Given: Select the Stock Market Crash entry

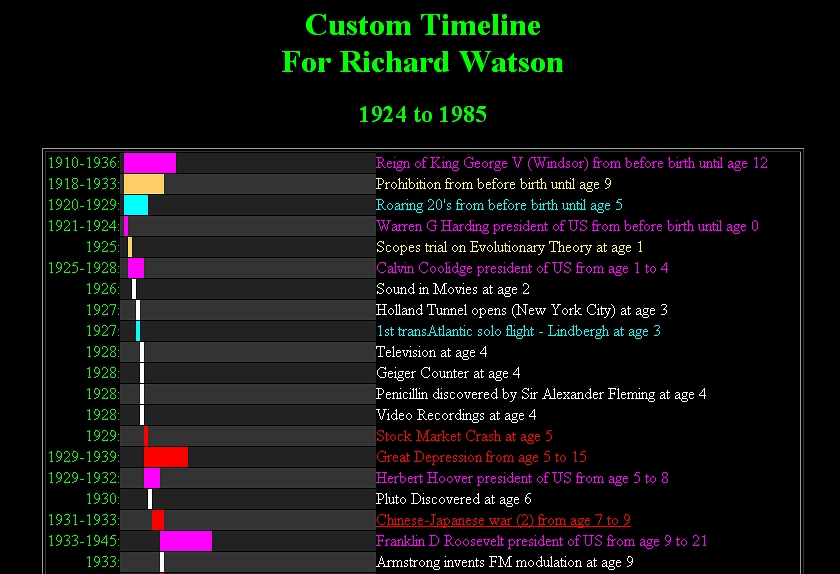Looking at the screenshot, I should point(464,436).
